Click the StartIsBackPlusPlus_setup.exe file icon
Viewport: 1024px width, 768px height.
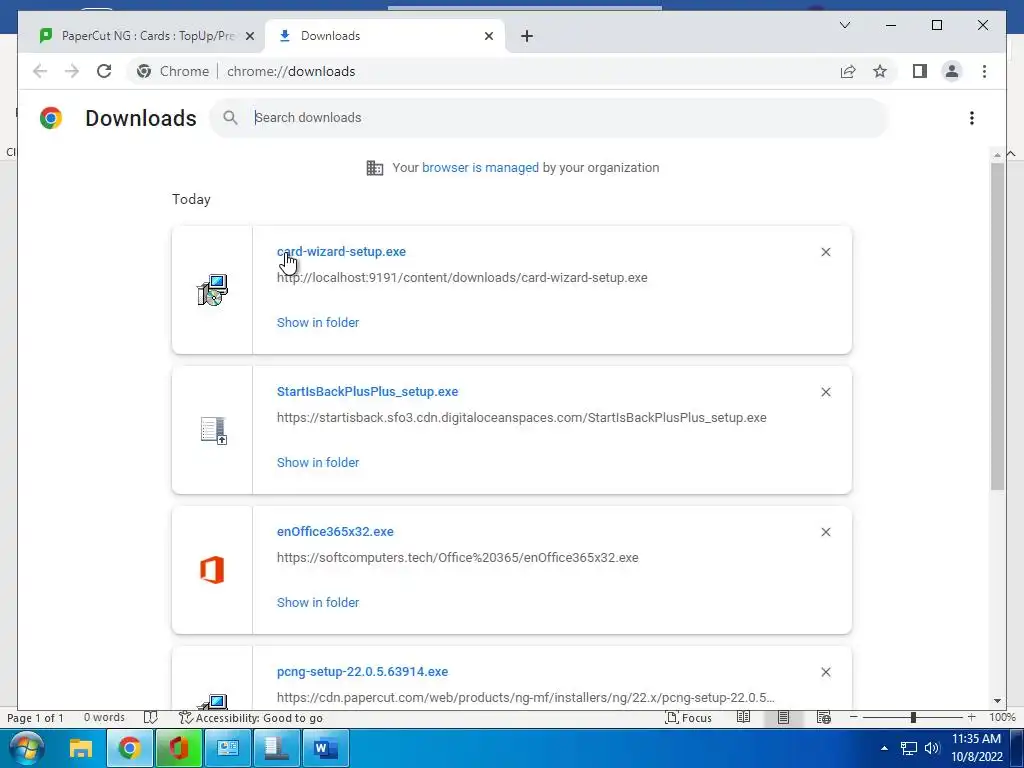pyautogui.click(x=214, y=430)
